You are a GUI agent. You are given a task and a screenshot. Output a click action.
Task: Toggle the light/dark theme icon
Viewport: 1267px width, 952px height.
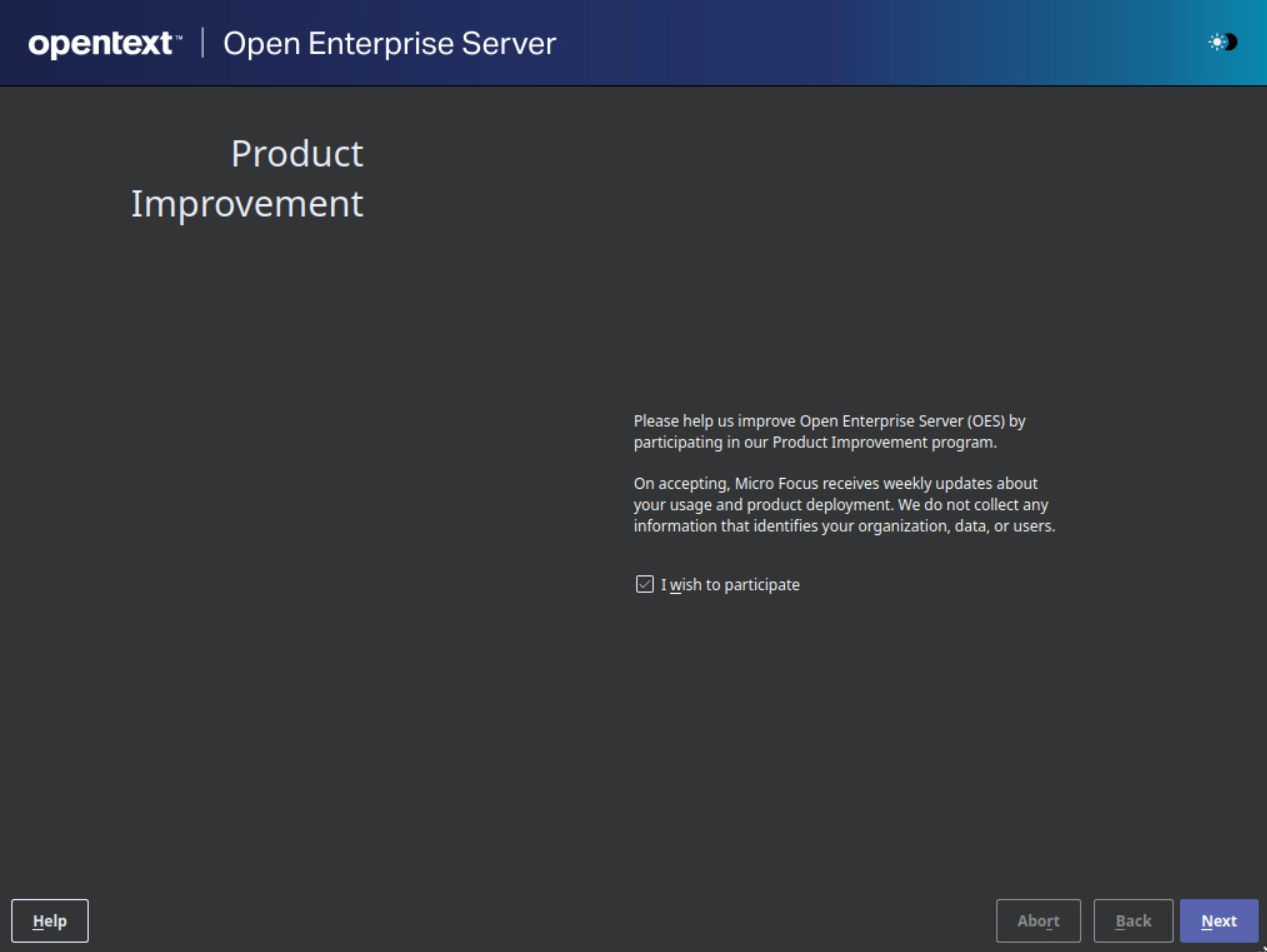pyautogui.click(x=1222, y=42)
